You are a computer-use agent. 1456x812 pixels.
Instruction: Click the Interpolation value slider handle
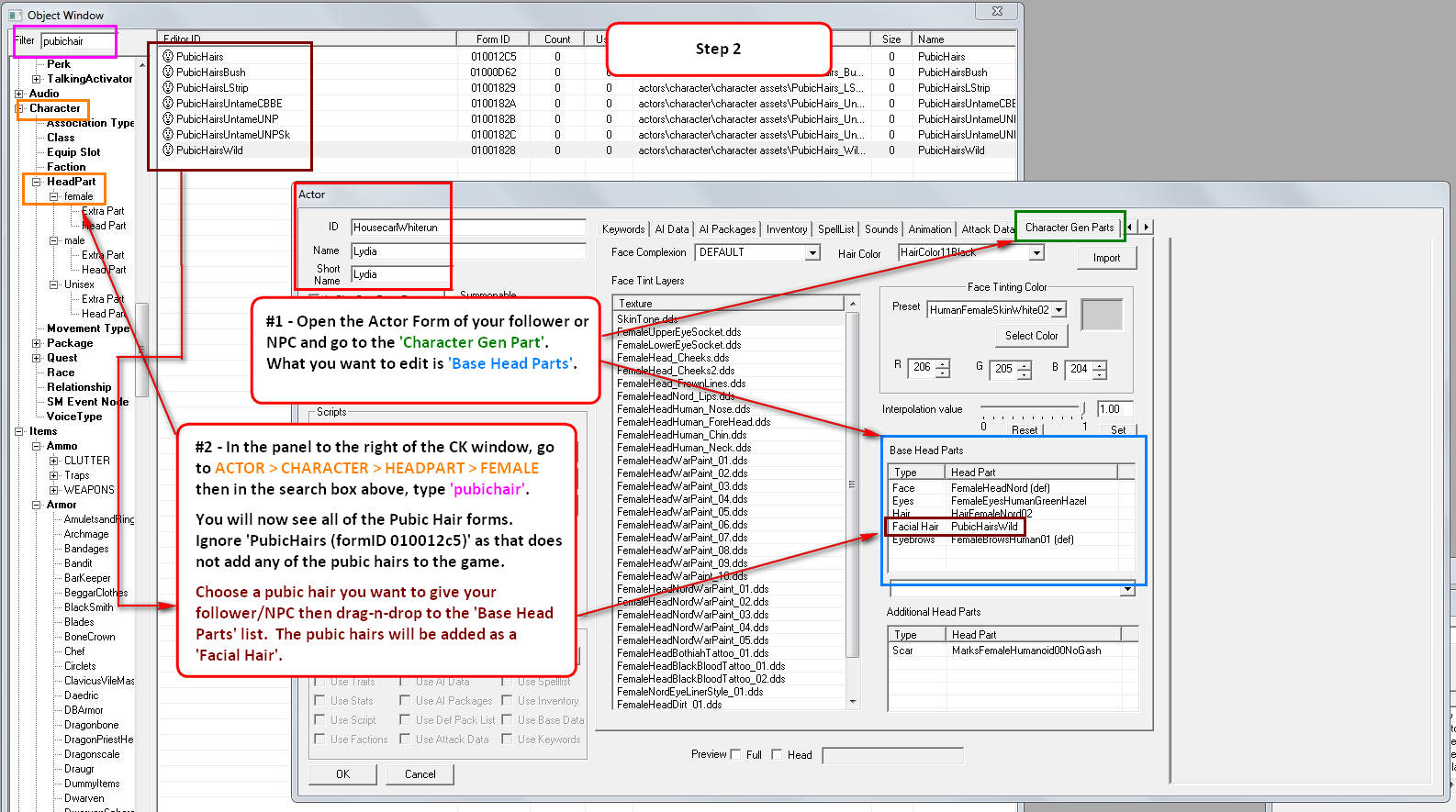(x=1083, y=408)
